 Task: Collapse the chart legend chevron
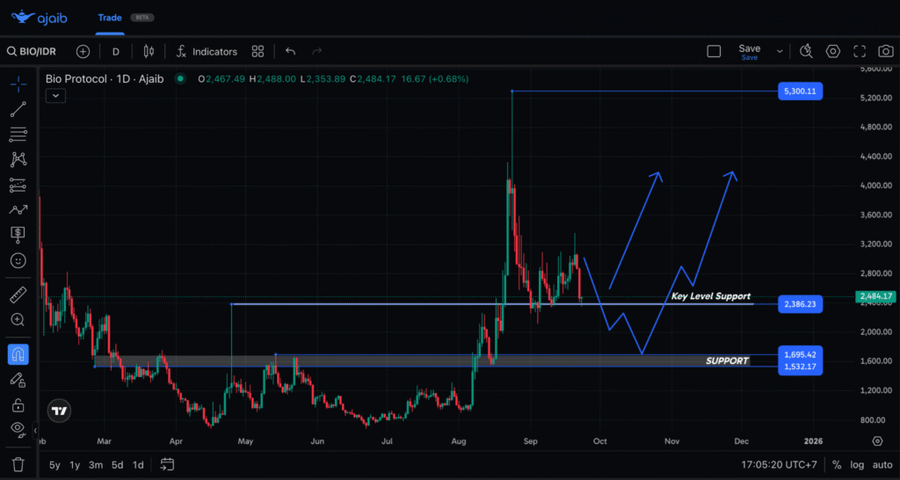(x=56, y=96)
